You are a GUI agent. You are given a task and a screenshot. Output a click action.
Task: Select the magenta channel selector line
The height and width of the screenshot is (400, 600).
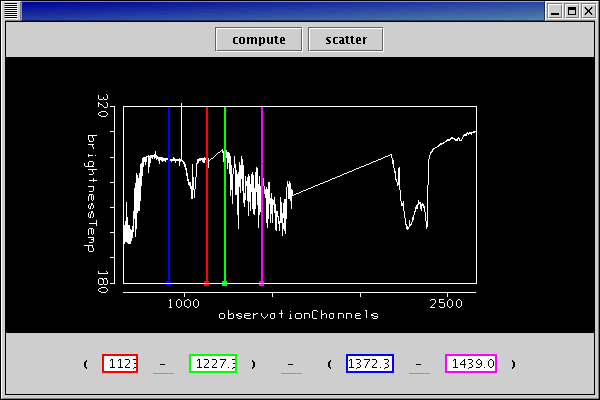[262, 196]
